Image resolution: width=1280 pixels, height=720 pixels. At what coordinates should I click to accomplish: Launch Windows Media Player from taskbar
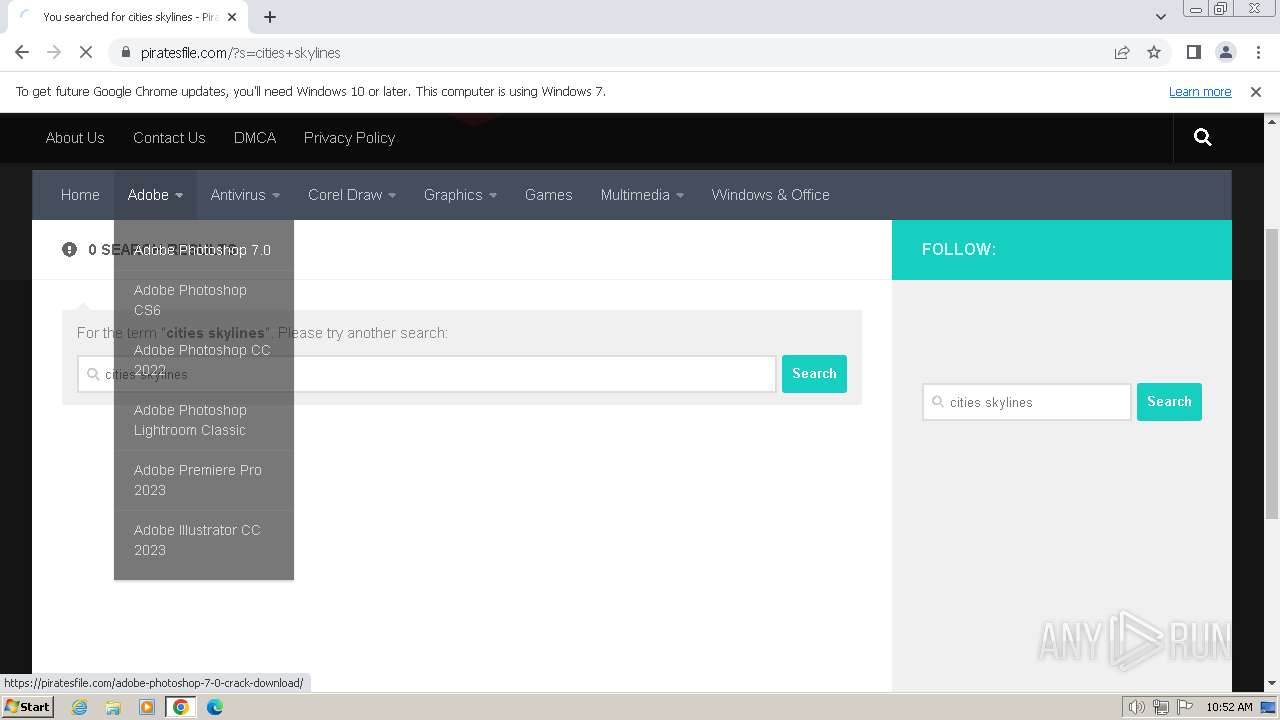coord(147,707)
